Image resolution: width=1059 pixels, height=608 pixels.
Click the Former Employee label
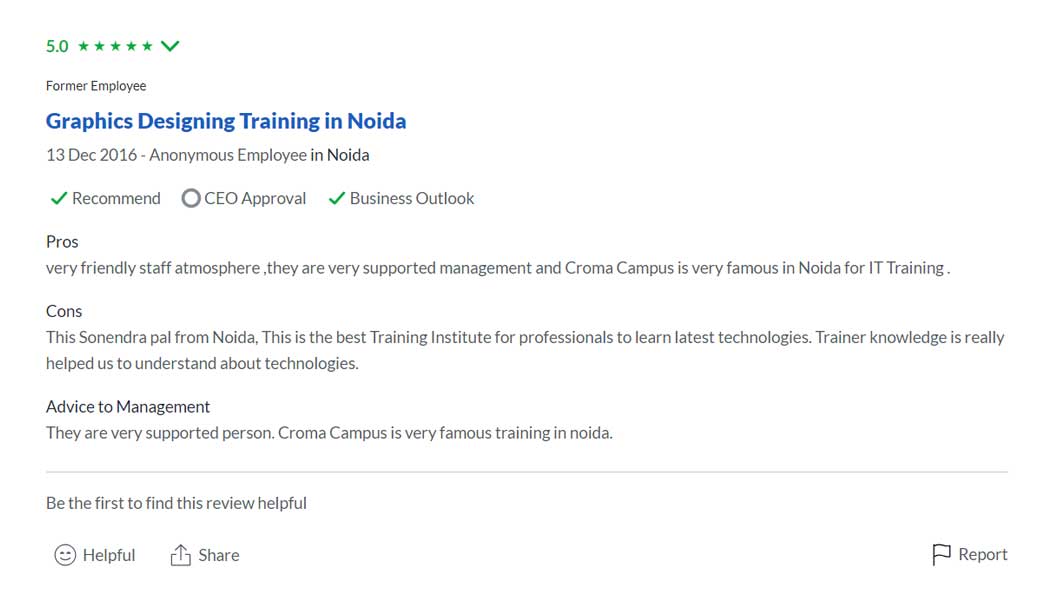click(96, 86)
